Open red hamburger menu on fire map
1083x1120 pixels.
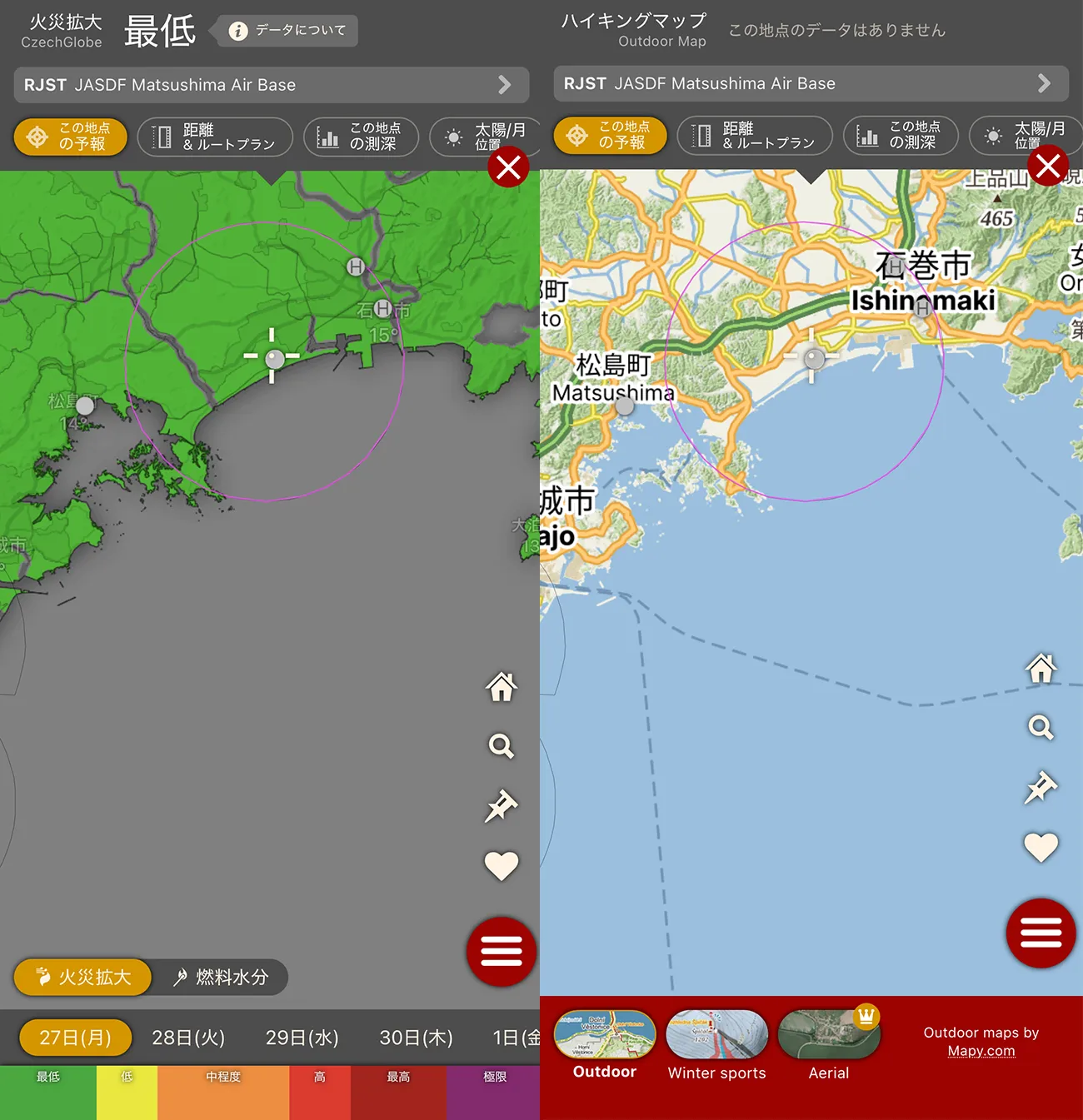tap(501, 952)
